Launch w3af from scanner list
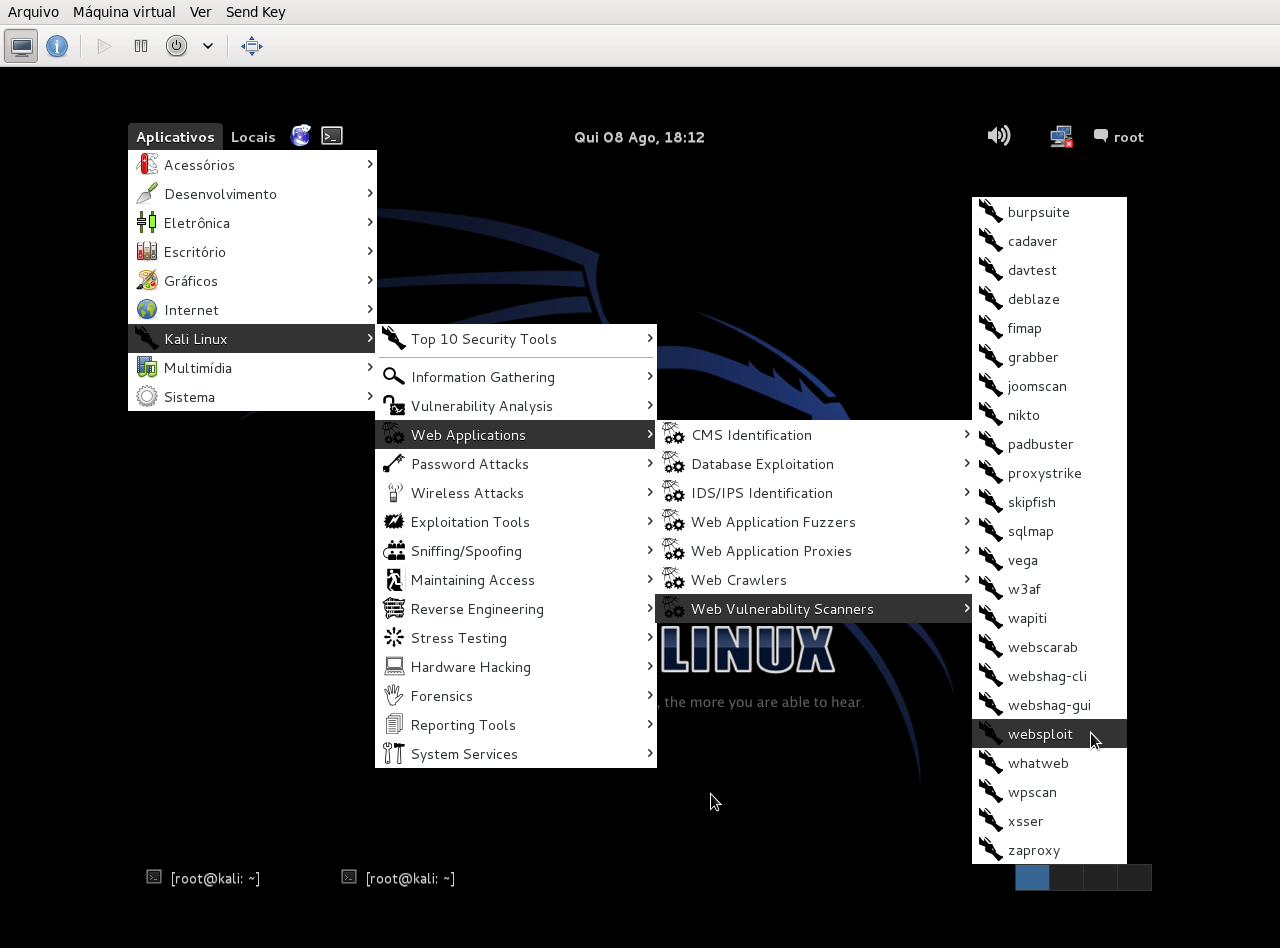 1049,589
